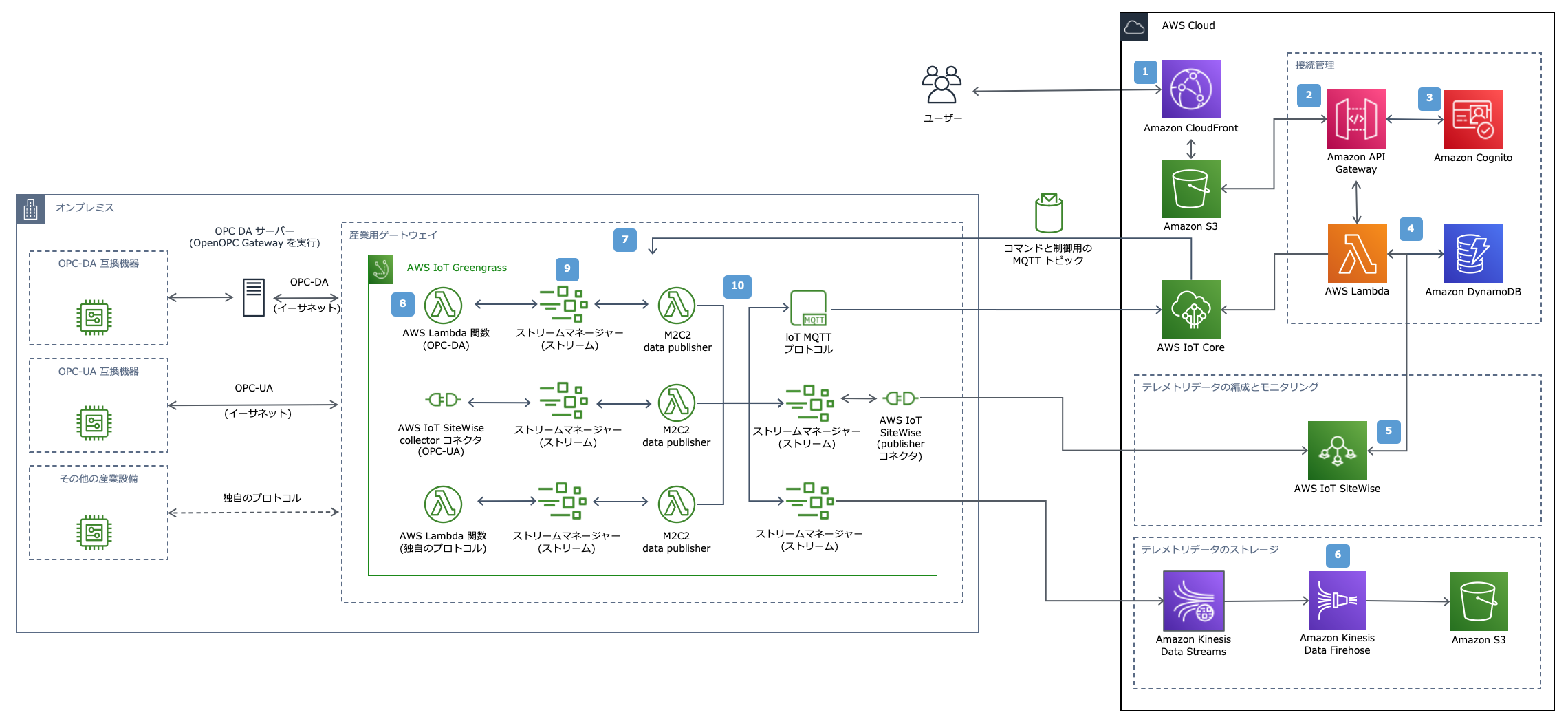Select the Amazon Kinesis Data Streams icon

[x=1194, y=601]
